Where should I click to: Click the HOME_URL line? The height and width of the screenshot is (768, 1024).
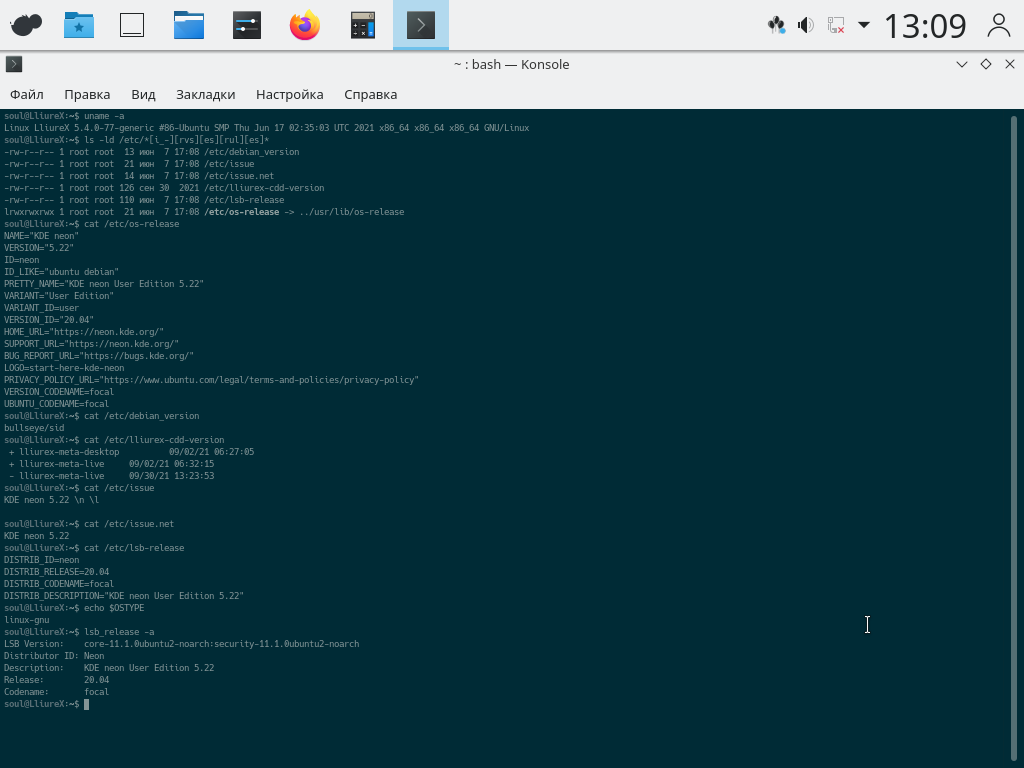coord(84,332)
